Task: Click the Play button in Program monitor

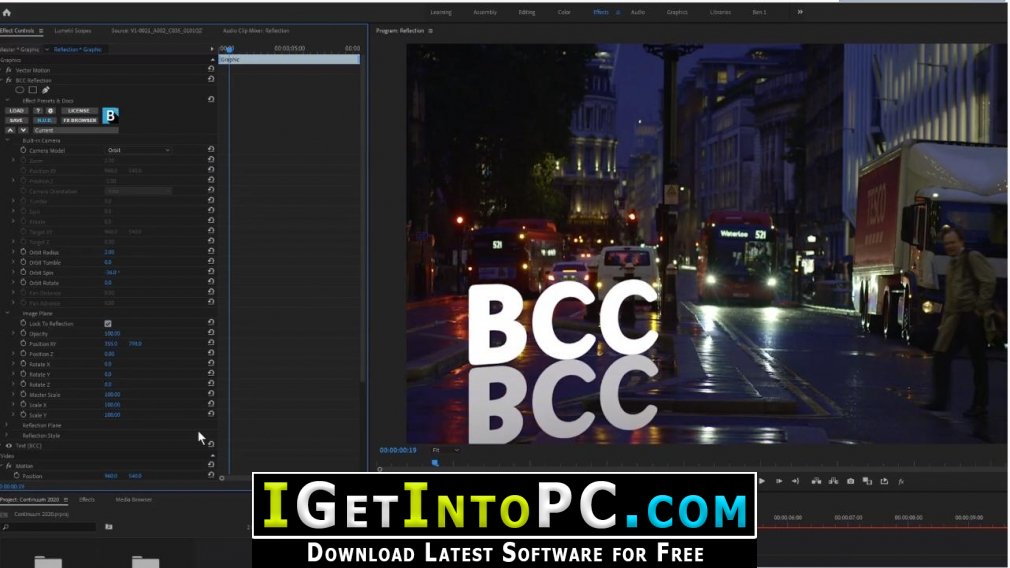Action: pos(762,481)
